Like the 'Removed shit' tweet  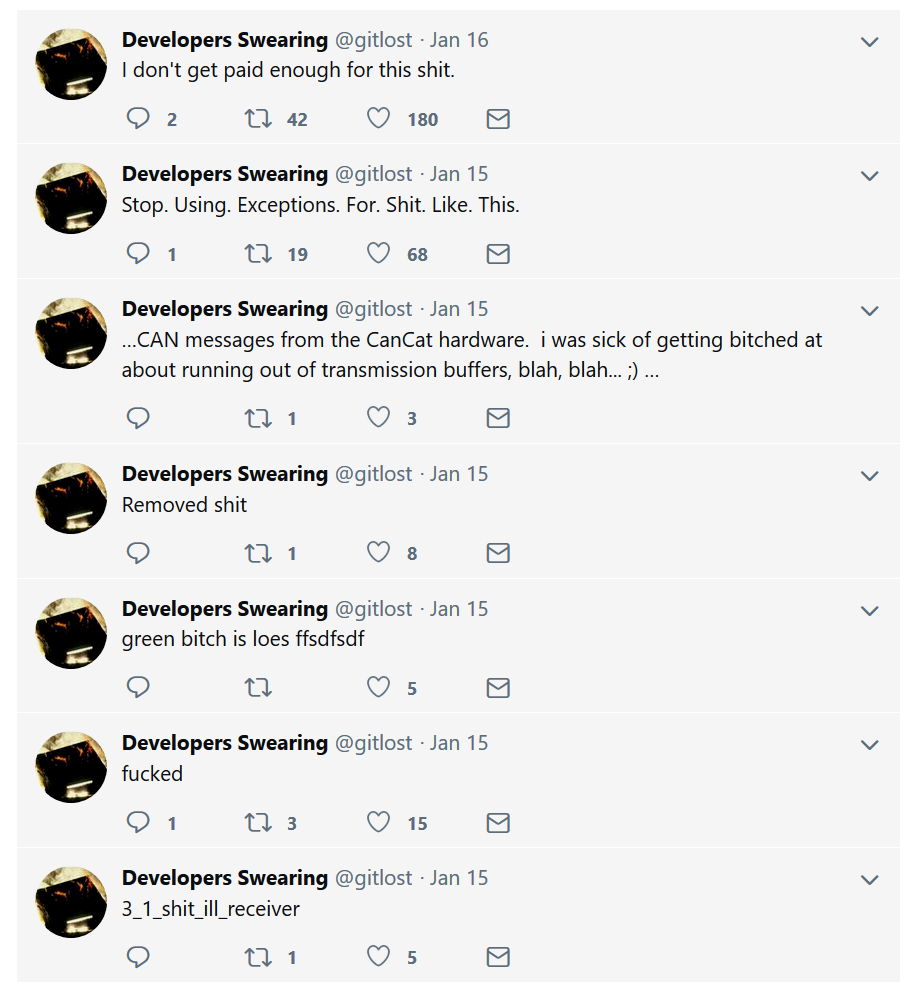click(x=378, y=552)
